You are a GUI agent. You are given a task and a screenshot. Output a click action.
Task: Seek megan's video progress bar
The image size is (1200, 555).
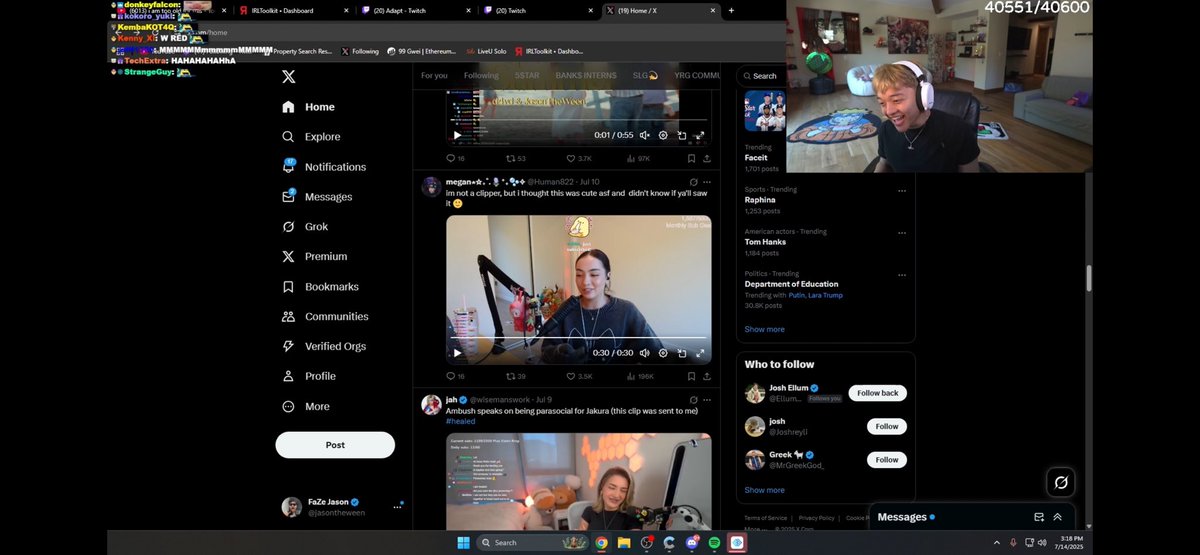coord(578,338)
